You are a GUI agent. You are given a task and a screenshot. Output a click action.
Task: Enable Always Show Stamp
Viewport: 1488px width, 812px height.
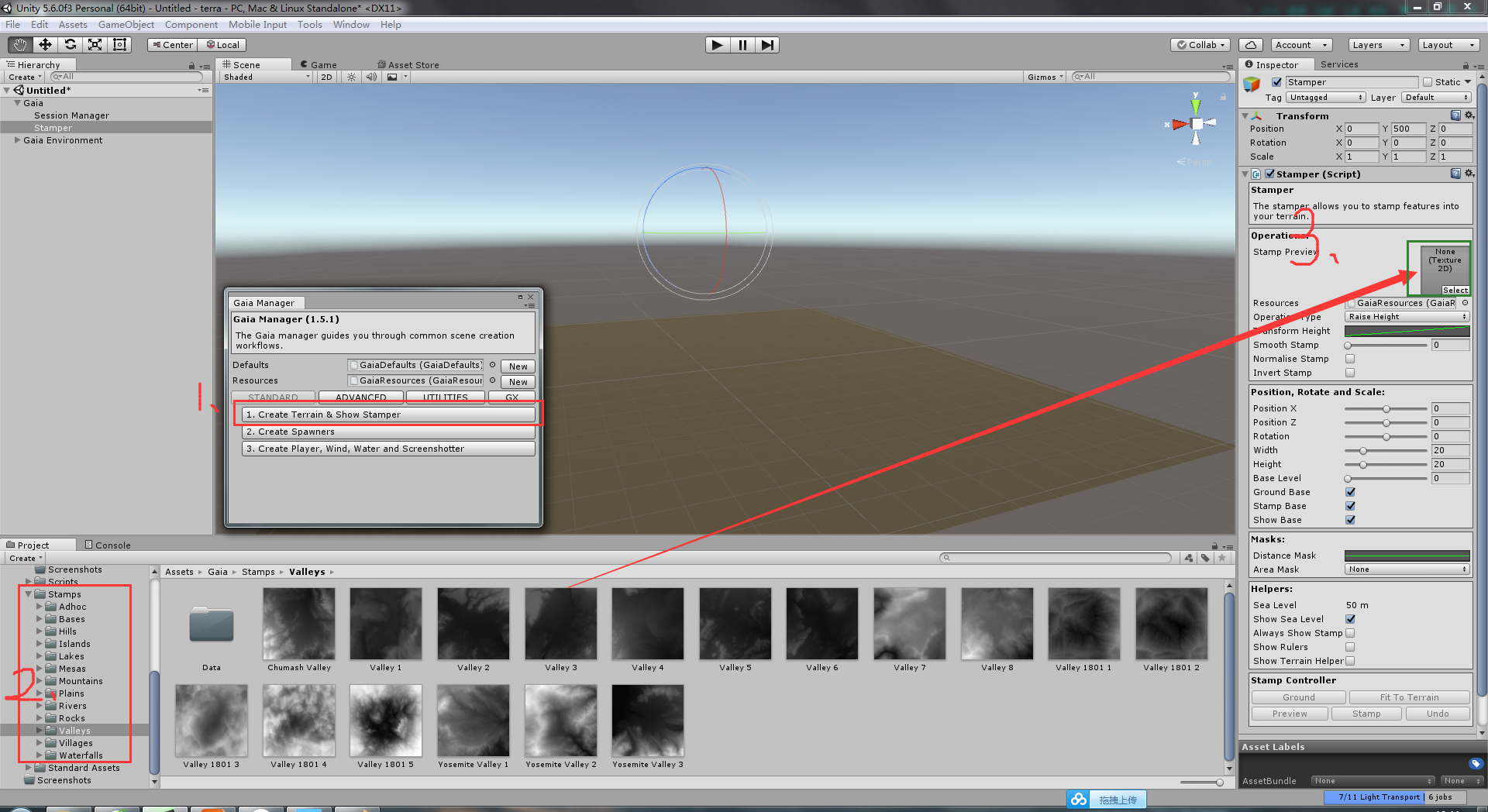point(1351,632)
